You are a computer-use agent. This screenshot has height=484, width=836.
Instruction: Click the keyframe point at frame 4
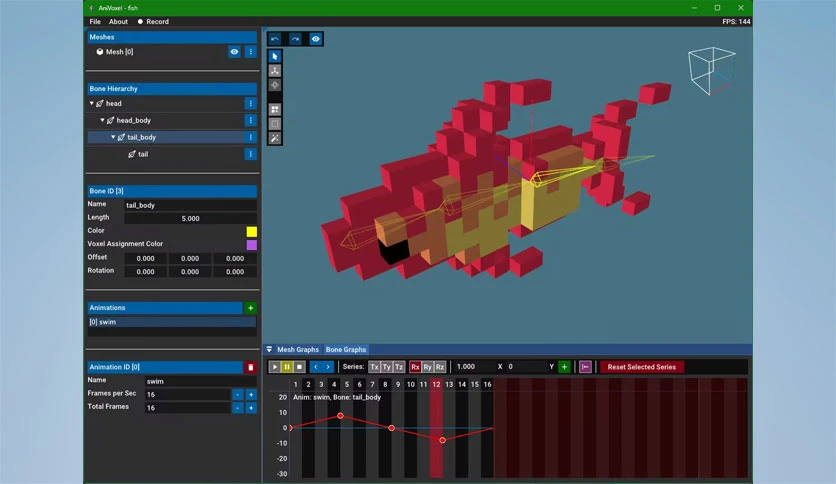tap(340, 416)
